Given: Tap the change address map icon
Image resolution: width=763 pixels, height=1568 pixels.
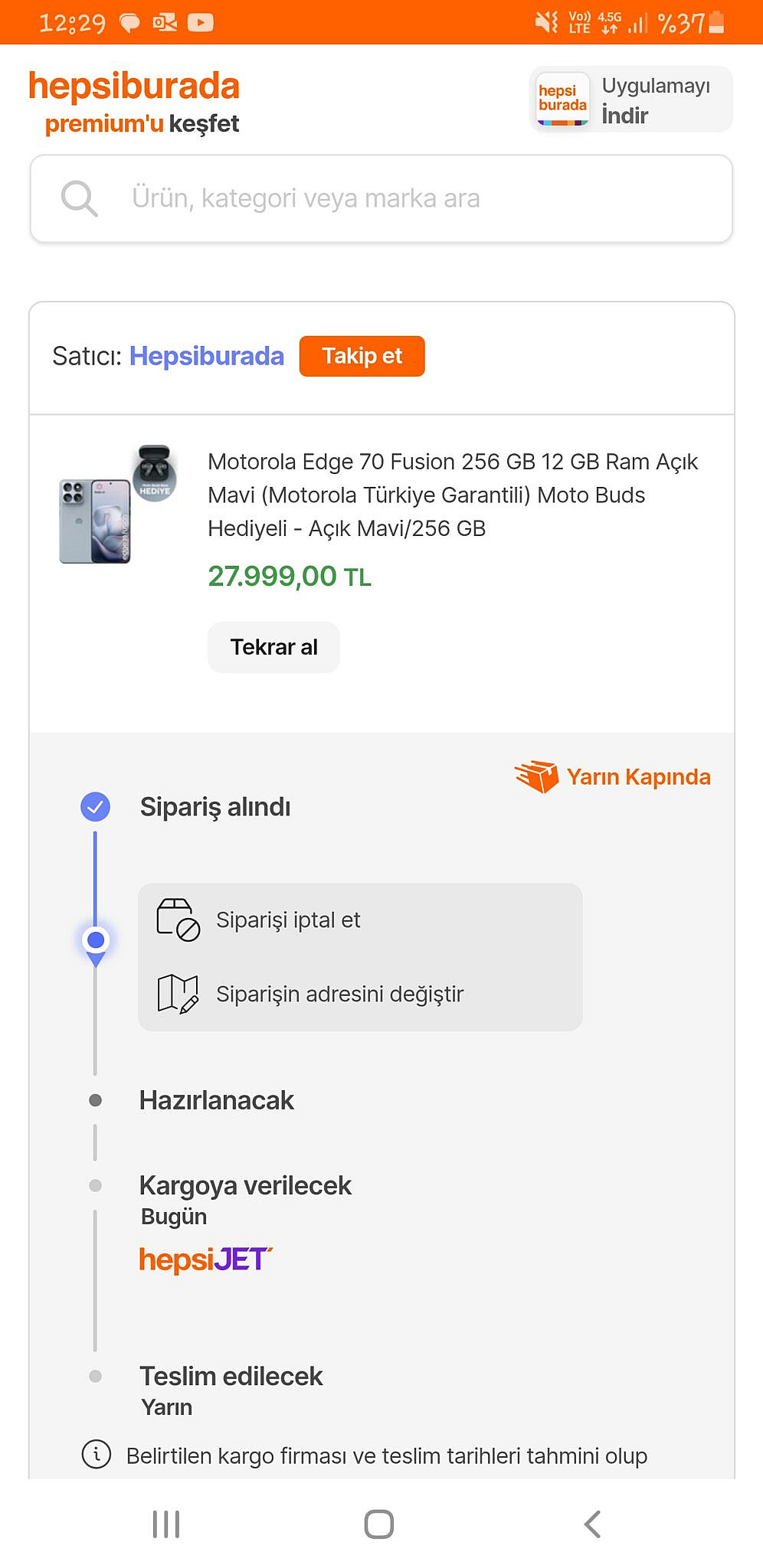Looking at the screenshot, I should pyautogui.click(x=178, y=994).
